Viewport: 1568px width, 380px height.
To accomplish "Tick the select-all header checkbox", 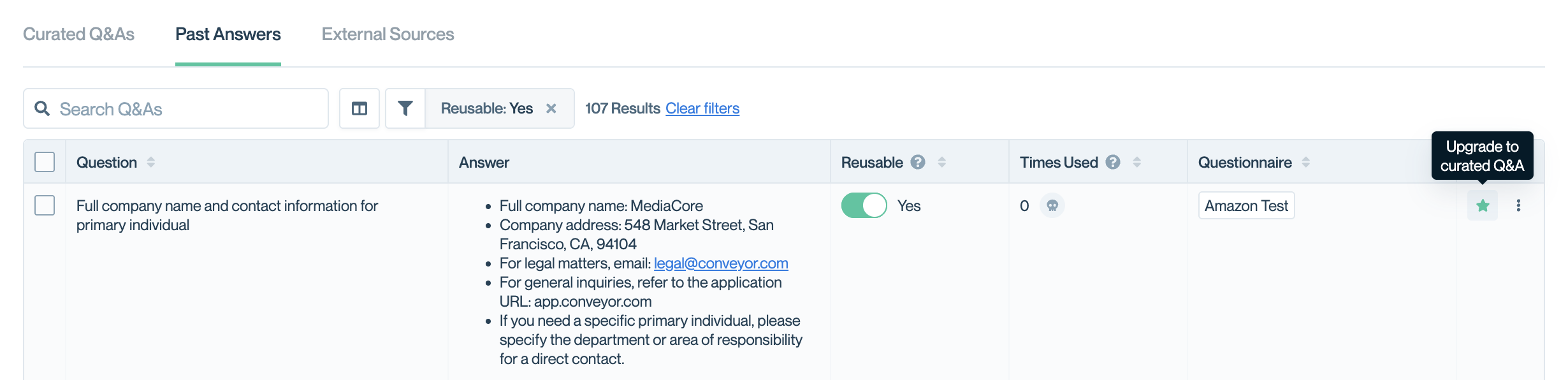I will coord(45,162).
